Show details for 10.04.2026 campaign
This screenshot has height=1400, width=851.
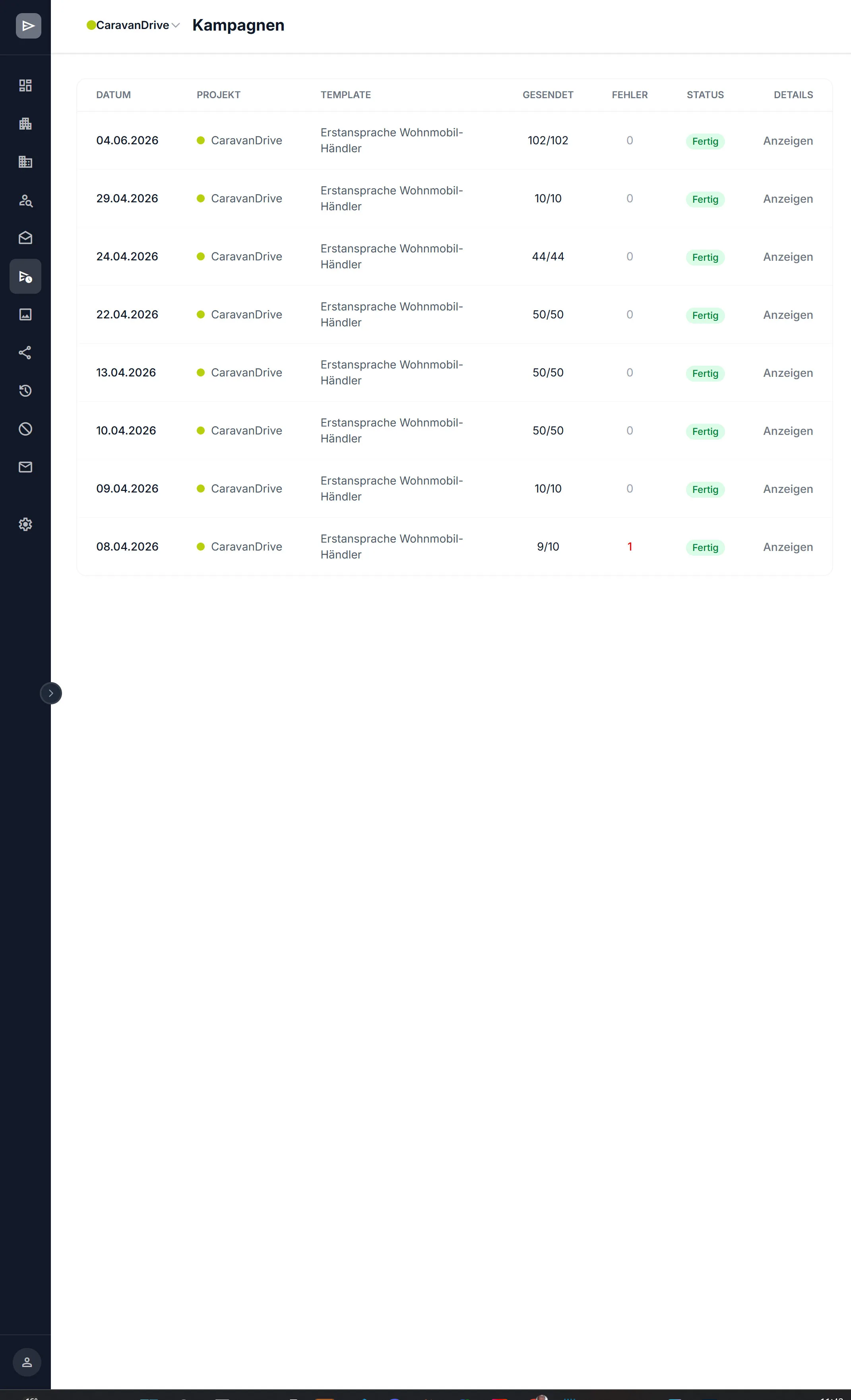coord(788,430)
